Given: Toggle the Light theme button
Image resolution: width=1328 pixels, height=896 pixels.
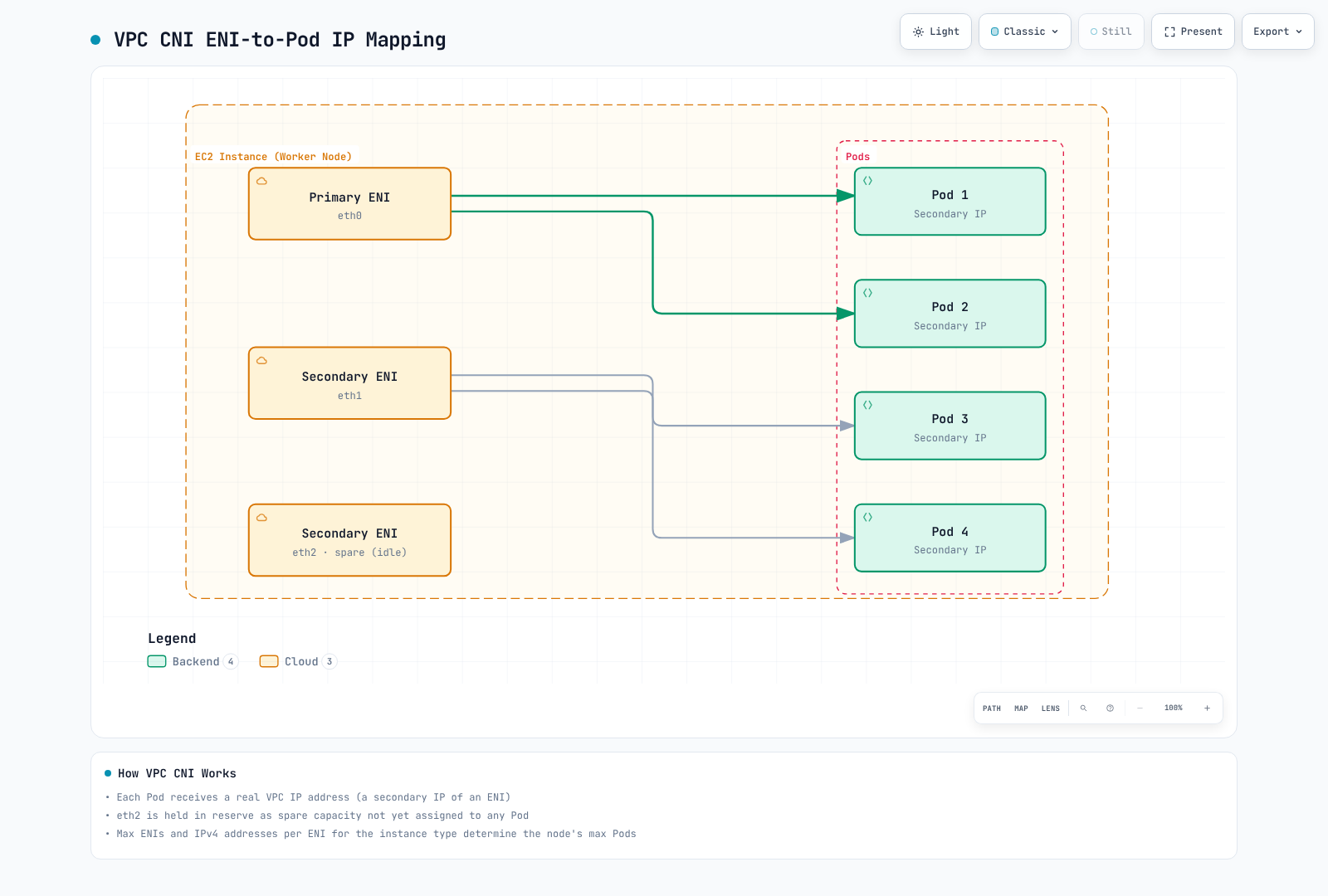Looking at the screenshot, I should click(x=935, y=32).
